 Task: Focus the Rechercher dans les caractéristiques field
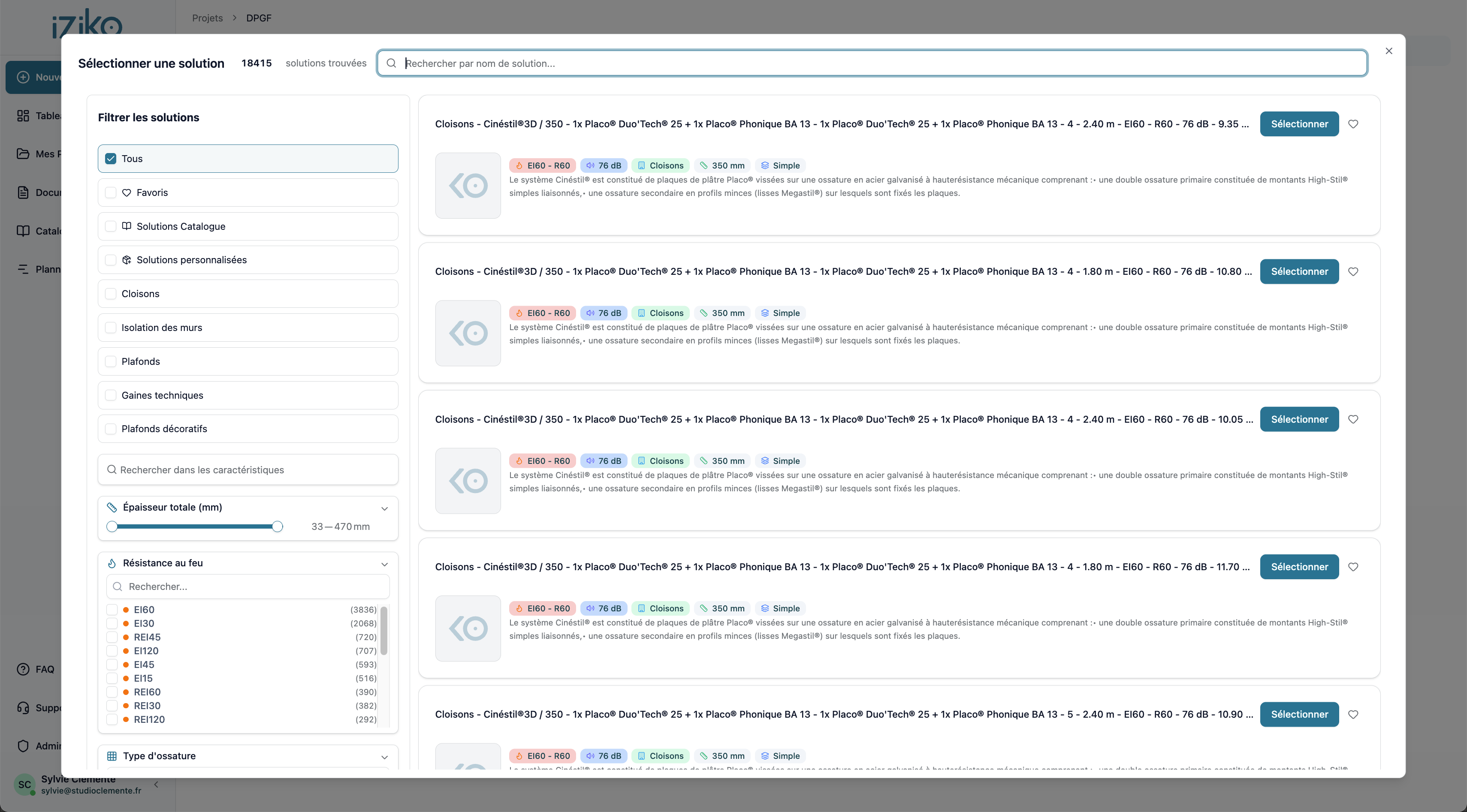pos(248,470)
